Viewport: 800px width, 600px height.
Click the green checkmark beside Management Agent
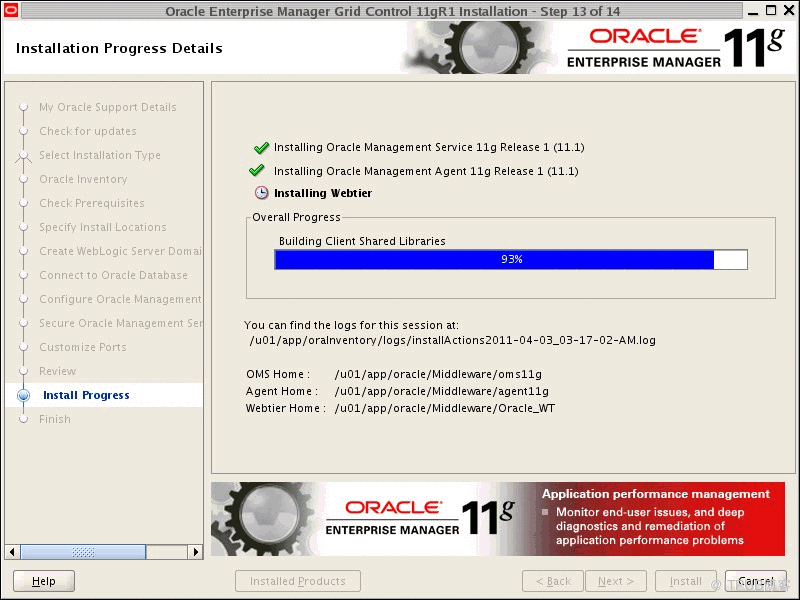(257, 170)
